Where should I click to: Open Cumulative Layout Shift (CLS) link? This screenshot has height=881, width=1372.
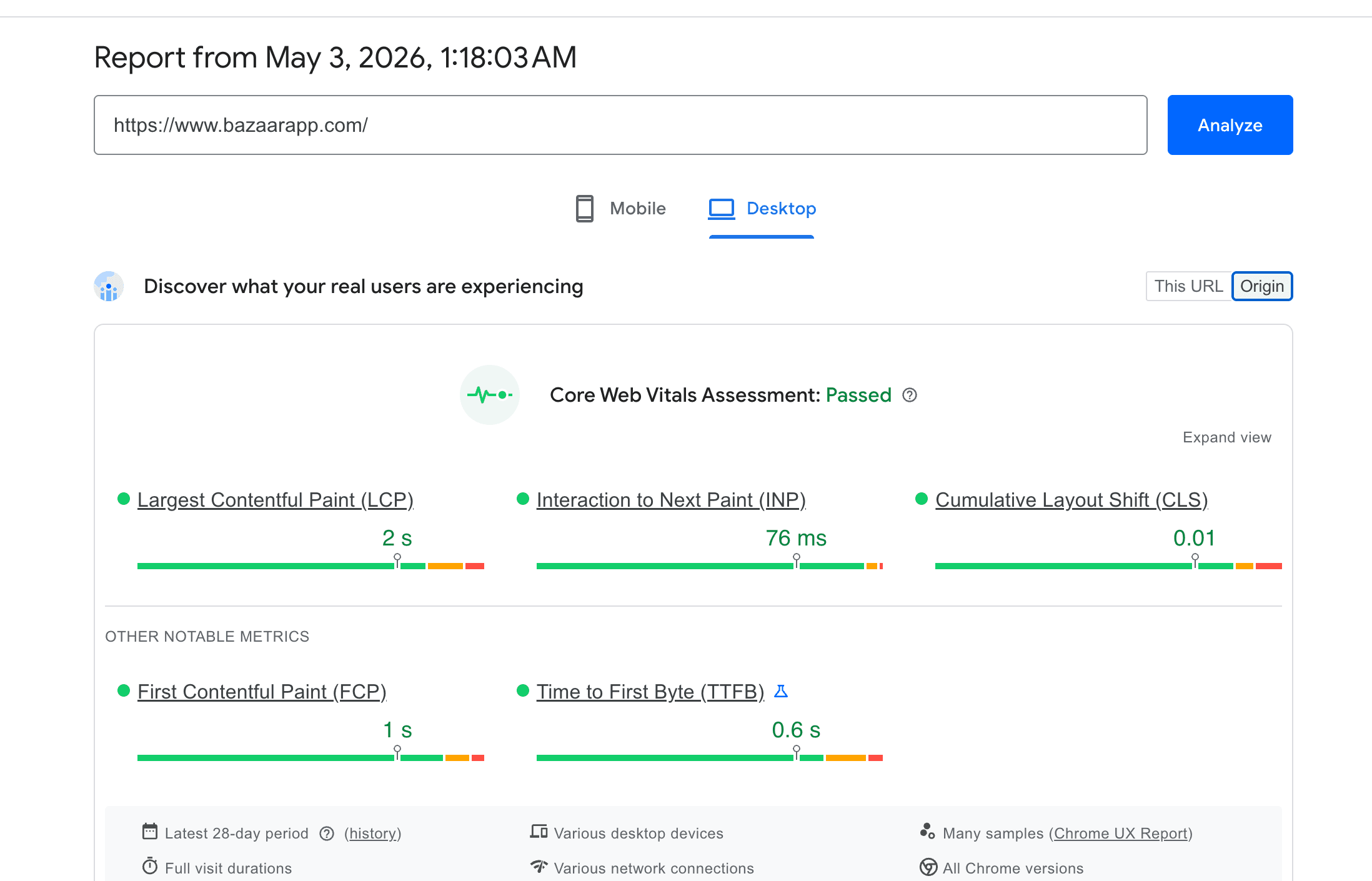tap(1071, 500)
